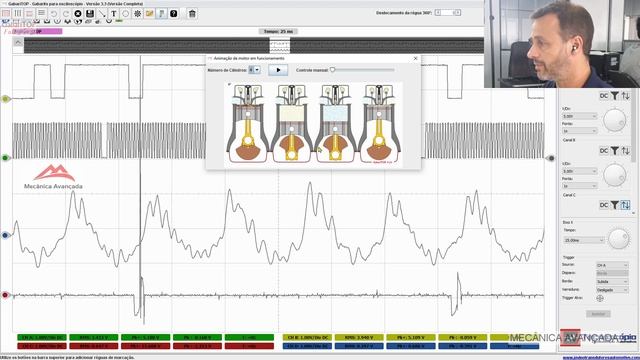The width and height of the screenshot is (640, 360).
Task: Open the Canal B Ponta dropdown
Action: [x=580, y=186]
